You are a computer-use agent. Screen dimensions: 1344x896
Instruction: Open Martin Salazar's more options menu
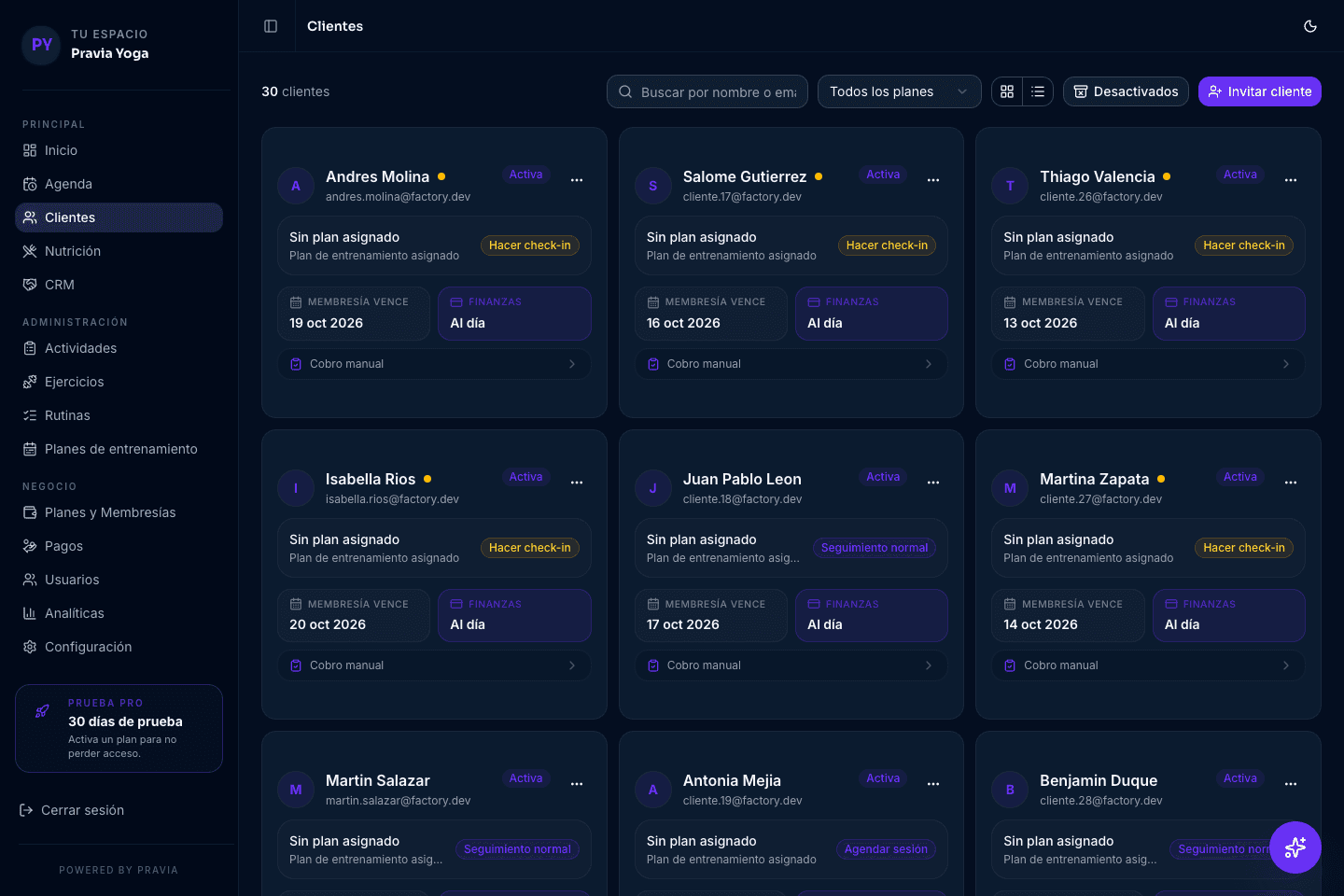(577, 784)
